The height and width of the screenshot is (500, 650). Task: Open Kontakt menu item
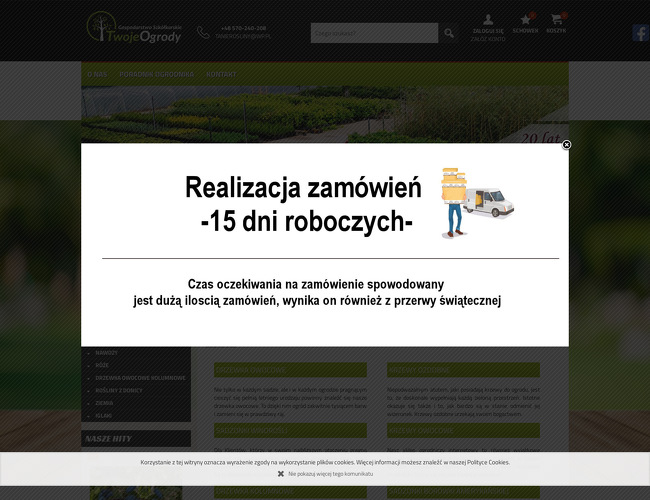pyautogui.click(x=221, y=74)
